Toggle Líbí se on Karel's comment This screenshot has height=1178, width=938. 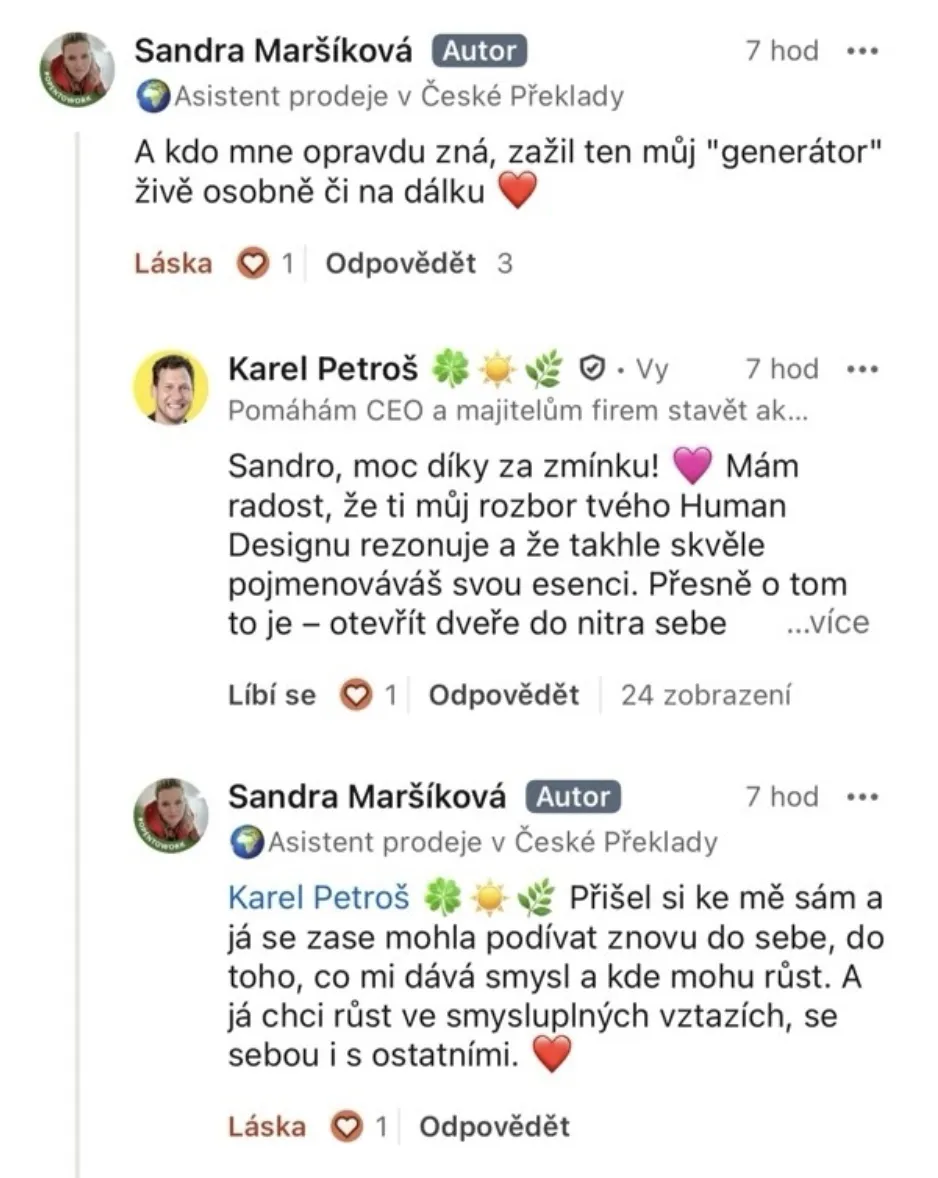click(x=271, y=695)
